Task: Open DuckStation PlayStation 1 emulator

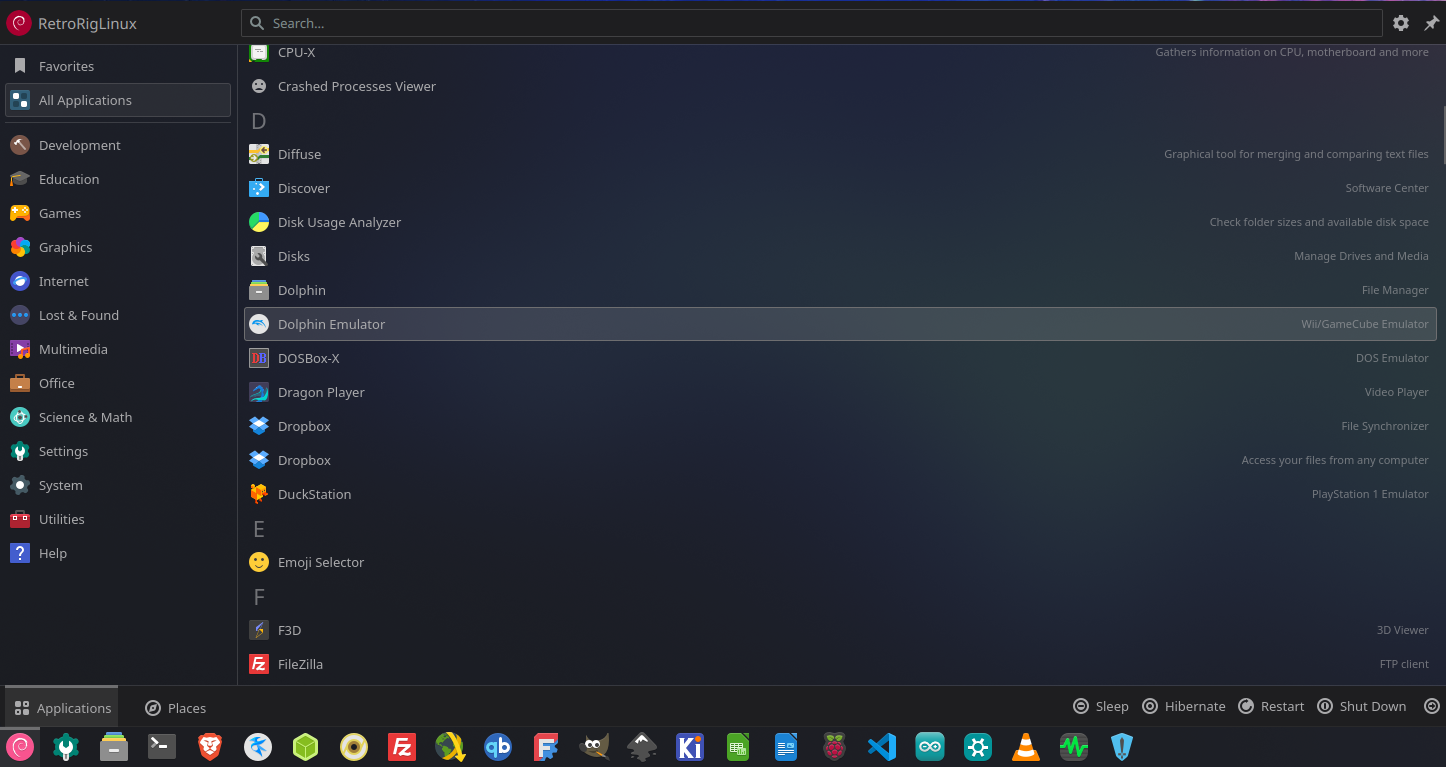Action: [x=314, y=494]
